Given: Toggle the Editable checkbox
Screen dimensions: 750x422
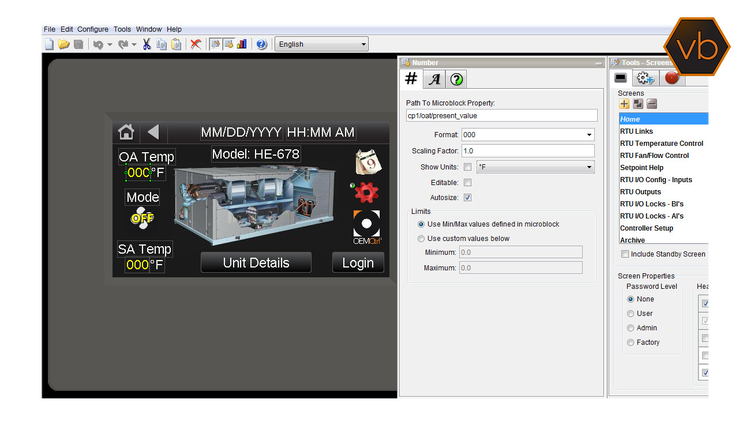Looking at the screenshot, I should tap(467, 182).
